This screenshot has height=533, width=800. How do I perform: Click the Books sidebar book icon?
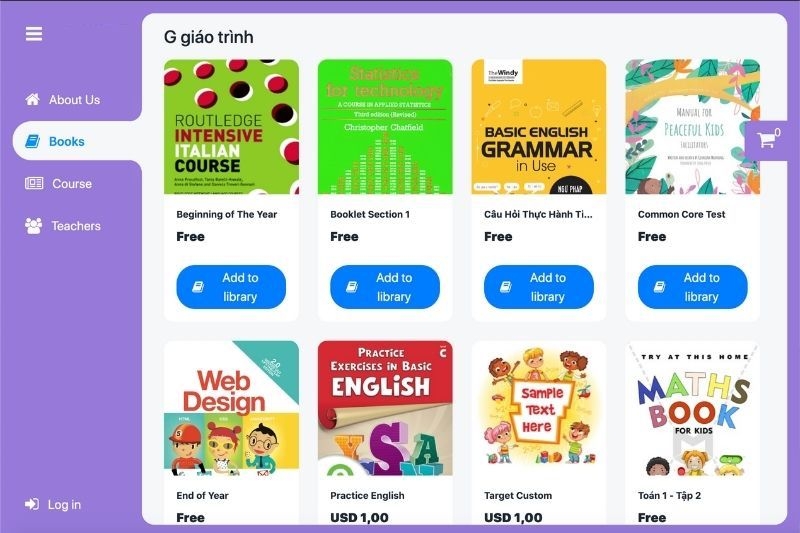tap(33, 141)
